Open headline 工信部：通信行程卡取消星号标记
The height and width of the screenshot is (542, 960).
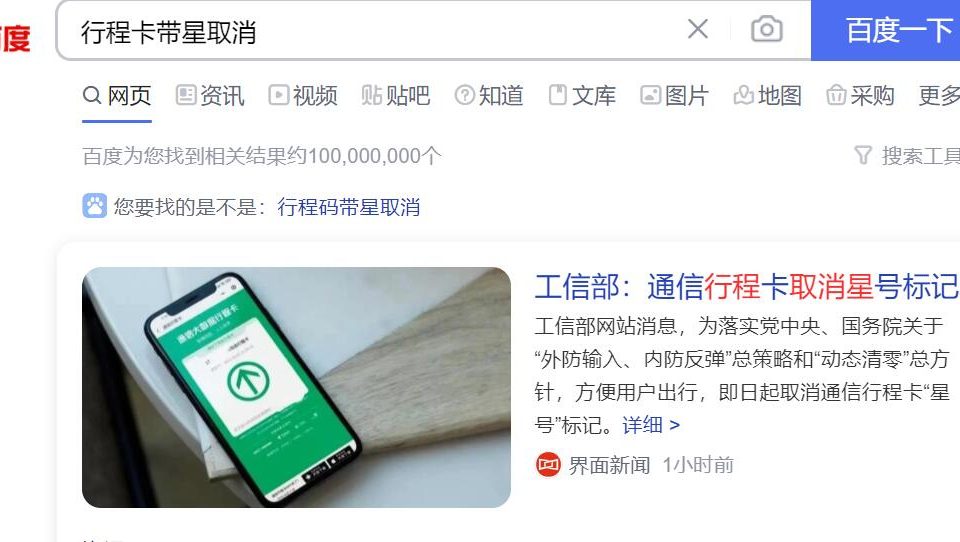(747, 287)
